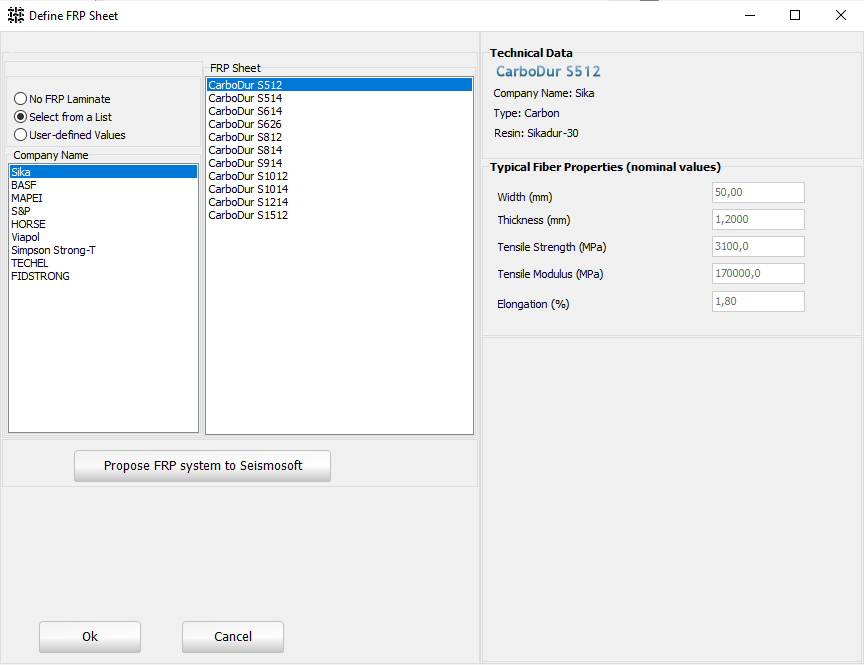Select CarboDur S614 sheet

(x=339, y=111)
